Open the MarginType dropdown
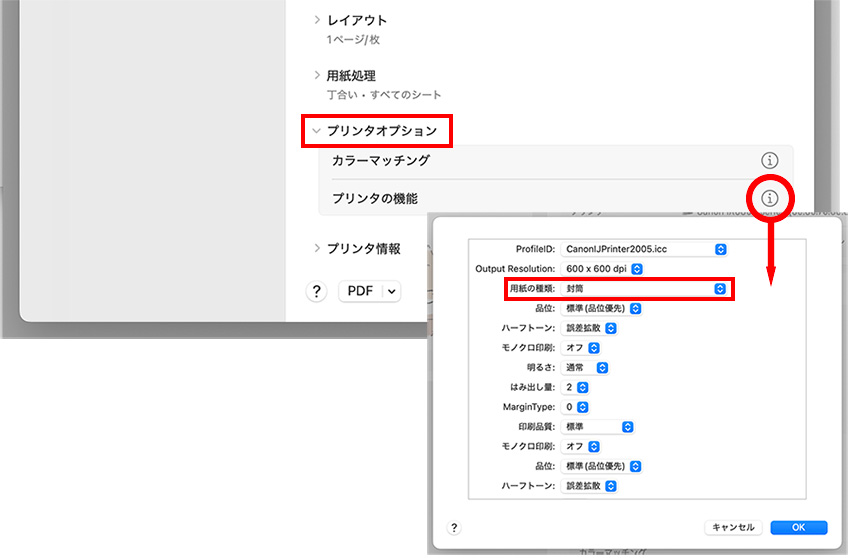This screenshot has width=850, height=558. coord(575,407)
